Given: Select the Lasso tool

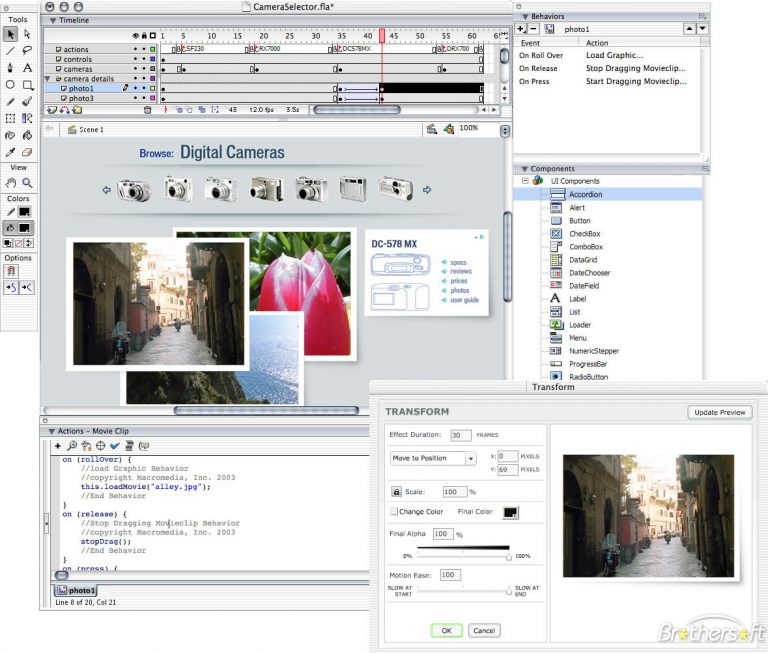Looking at the screenshot, I should (x=27, y=50).
